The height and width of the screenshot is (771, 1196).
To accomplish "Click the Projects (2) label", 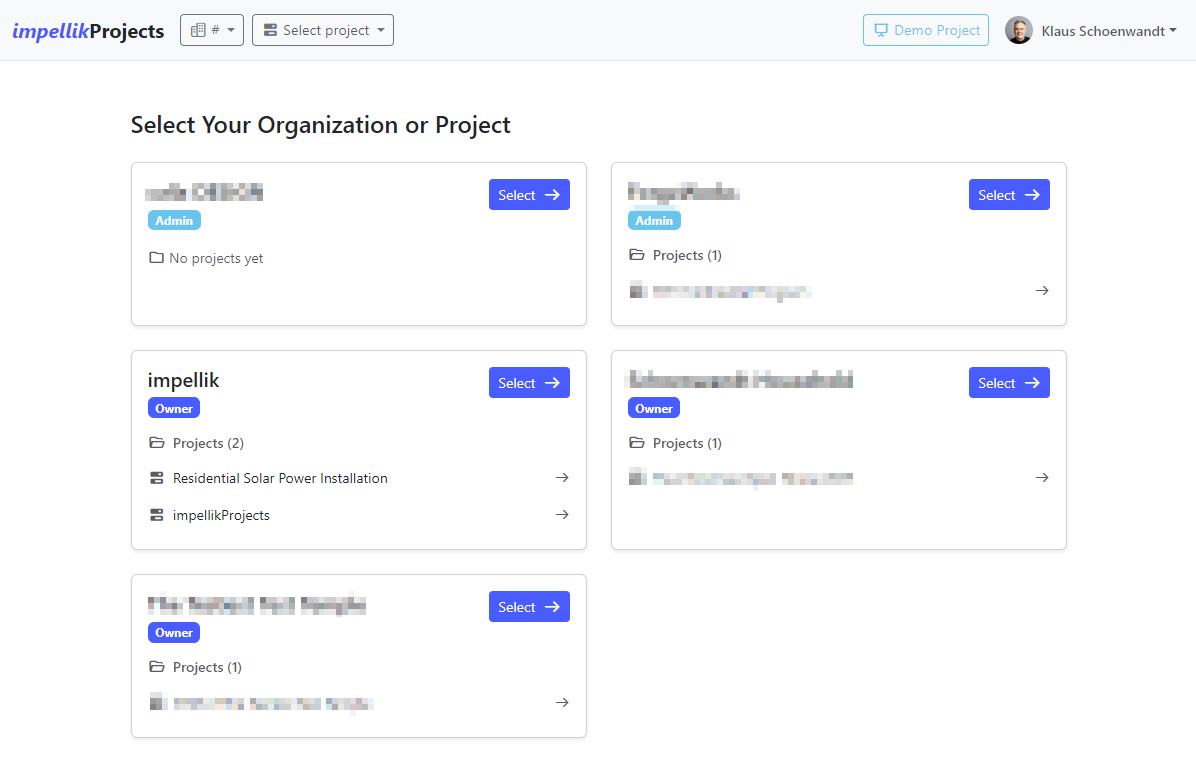I will point(208,443).
